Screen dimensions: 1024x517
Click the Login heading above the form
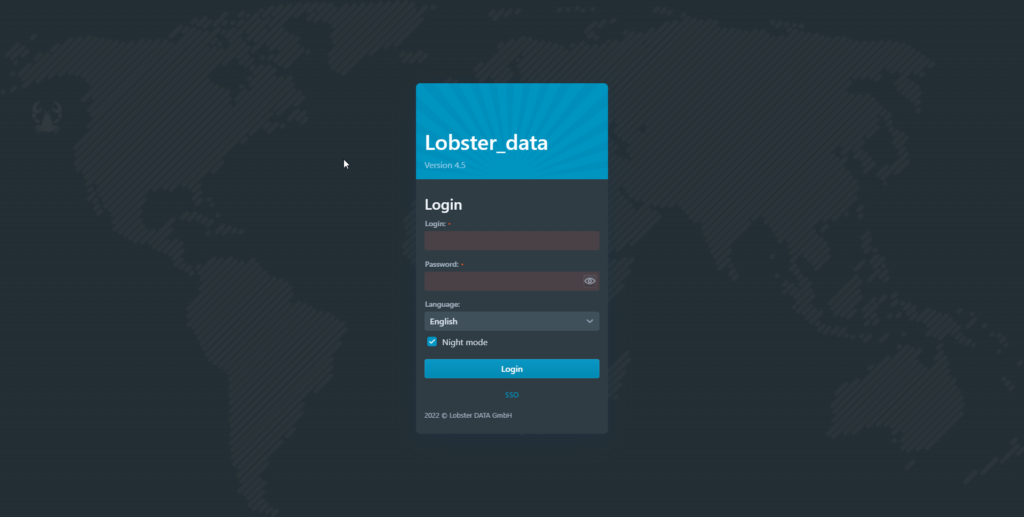[443, 204]
